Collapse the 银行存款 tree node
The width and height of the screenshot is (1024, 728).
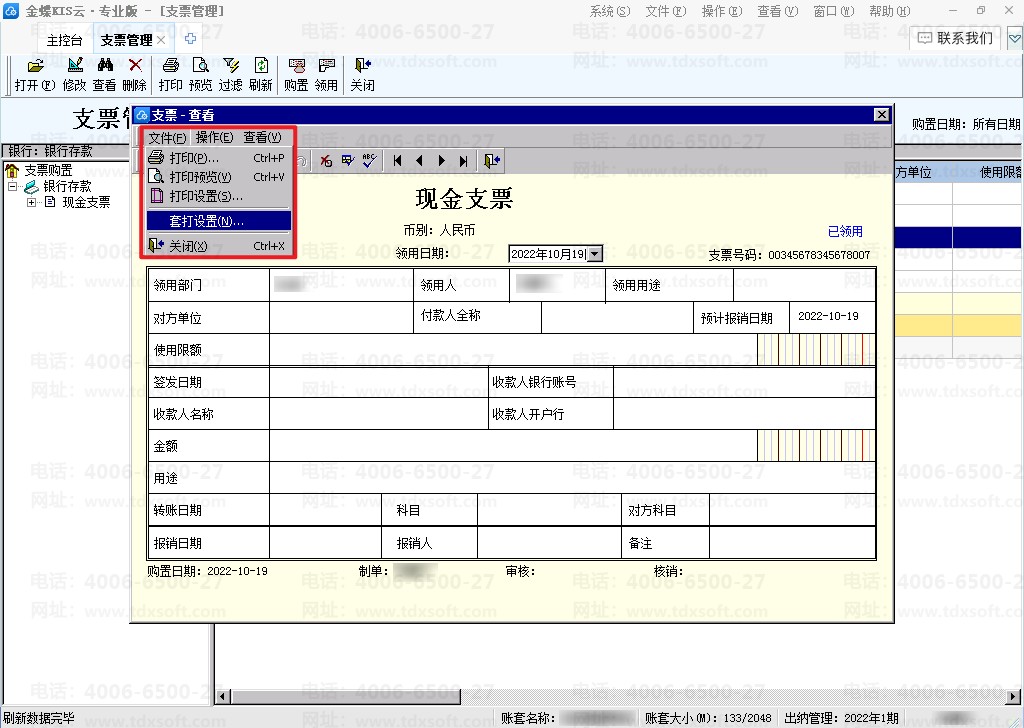pos(12,187)
